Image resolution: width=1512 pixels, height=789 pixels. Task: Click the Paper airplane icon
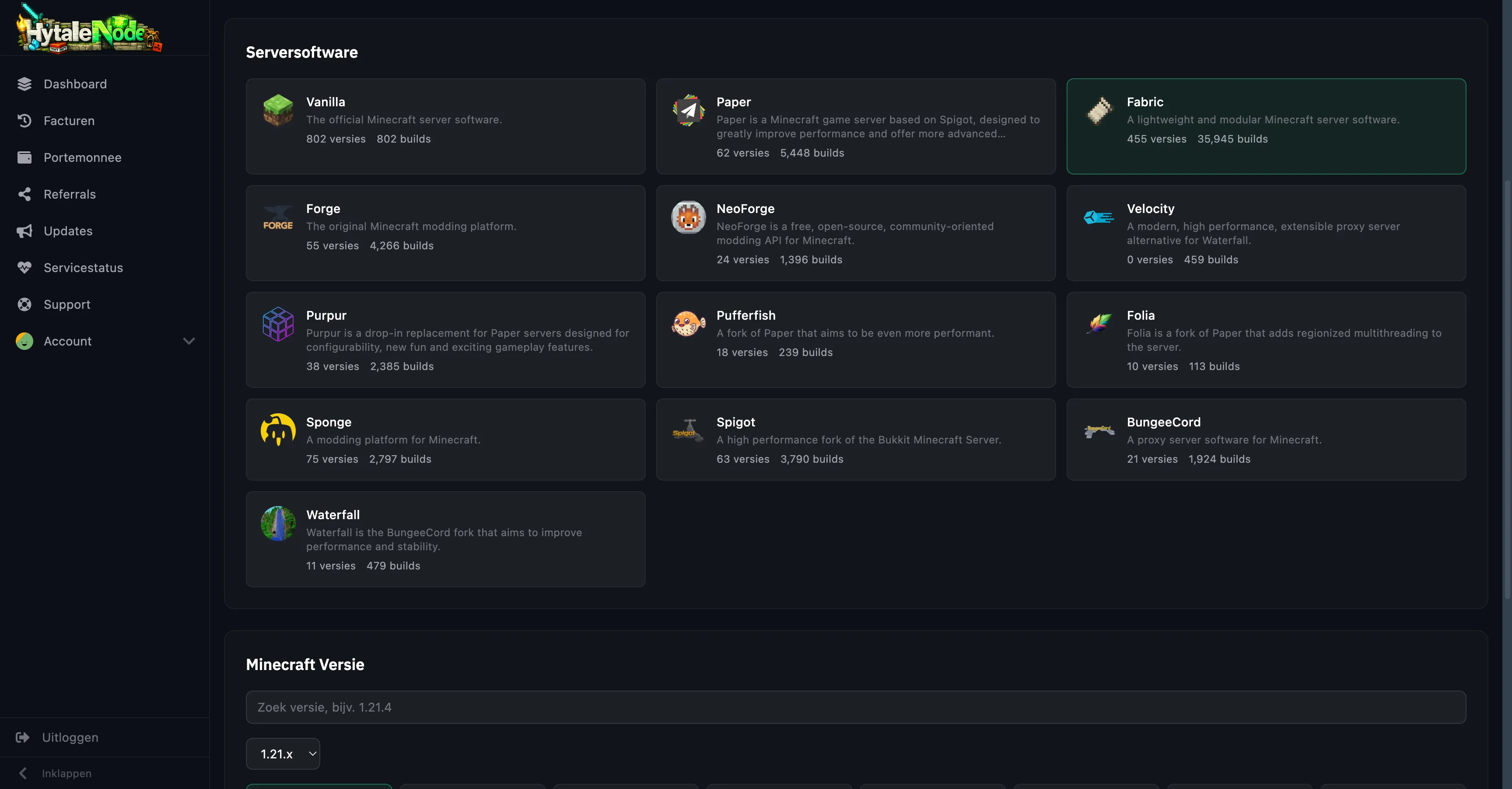(688, 110)
